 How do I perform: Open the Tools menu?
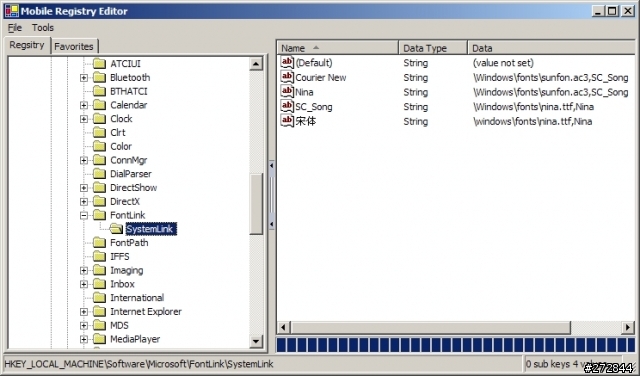pos(43,28)
